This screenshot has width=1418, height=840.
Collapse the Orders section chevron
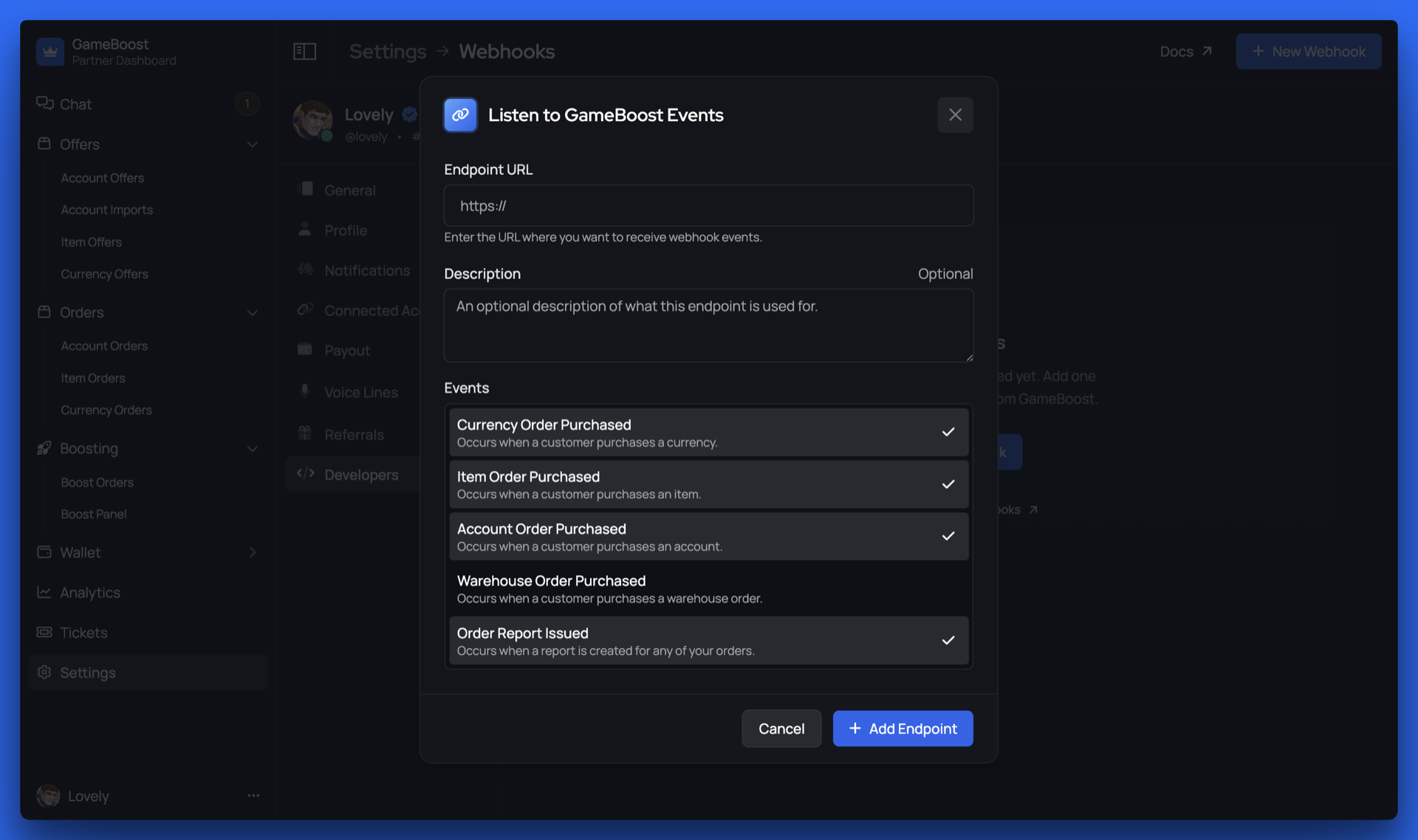click(252, 313)
